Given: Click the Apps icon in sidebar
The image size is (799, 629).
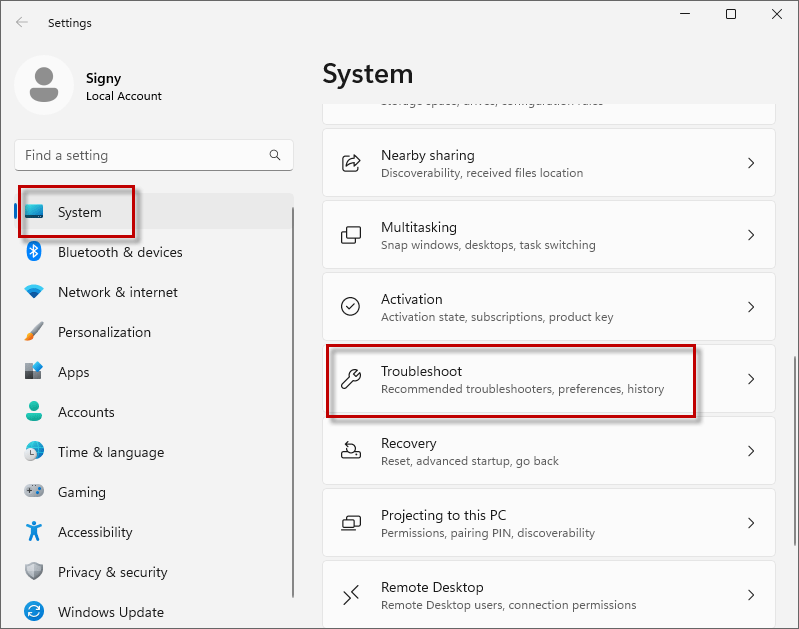Looking at the screenshot, I should [34, 371].
